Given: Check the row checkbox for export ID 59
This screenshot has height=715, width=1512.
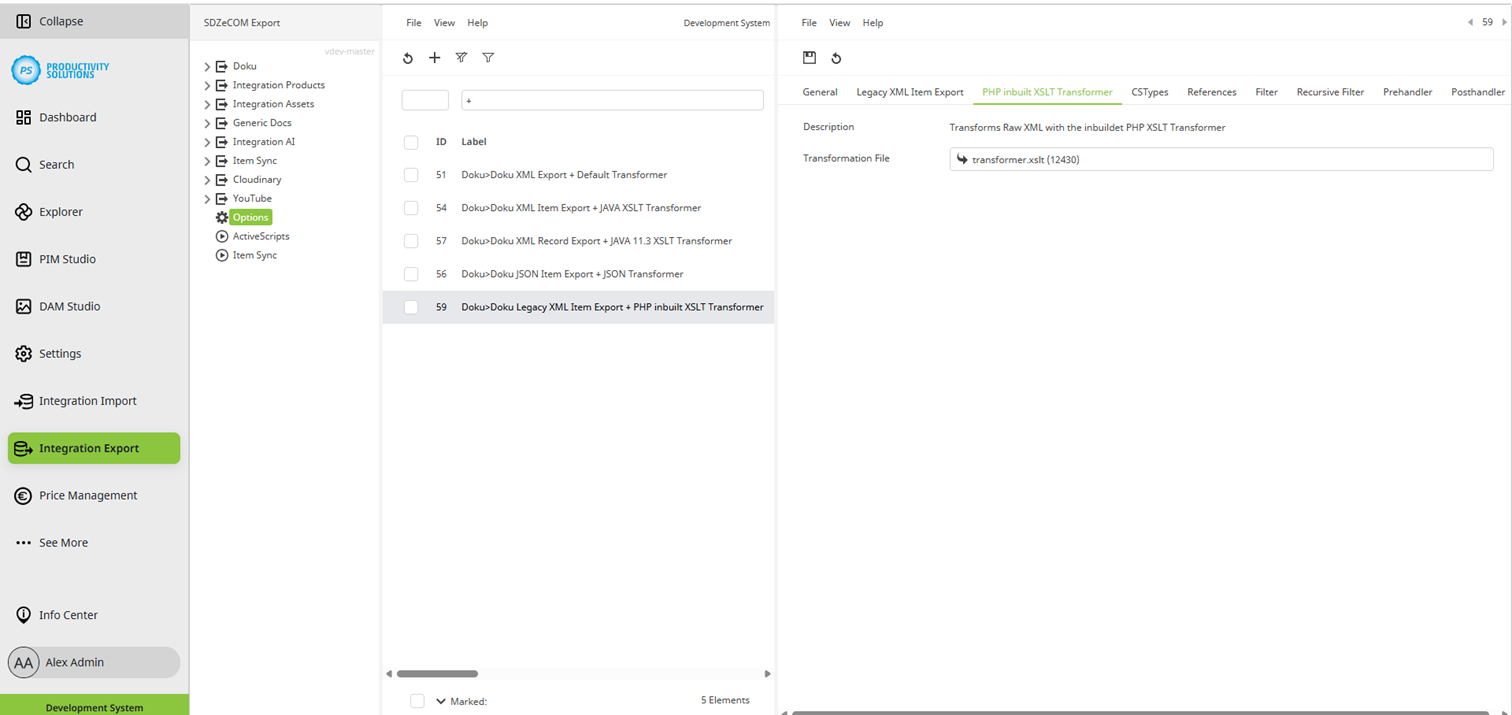Looking at the screenshot, I should pyautogui.click(x=410, y=307).
